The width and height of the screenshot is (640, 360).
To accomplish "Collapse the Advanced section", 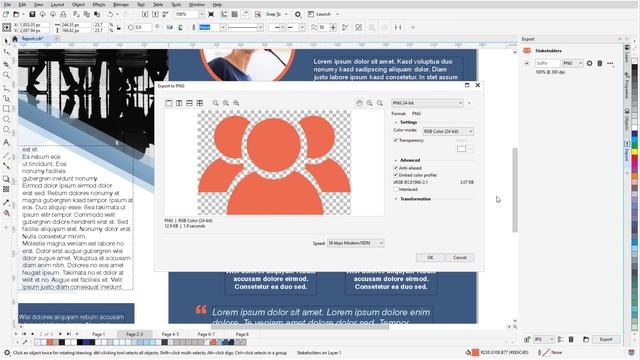I will pos(396,160).
